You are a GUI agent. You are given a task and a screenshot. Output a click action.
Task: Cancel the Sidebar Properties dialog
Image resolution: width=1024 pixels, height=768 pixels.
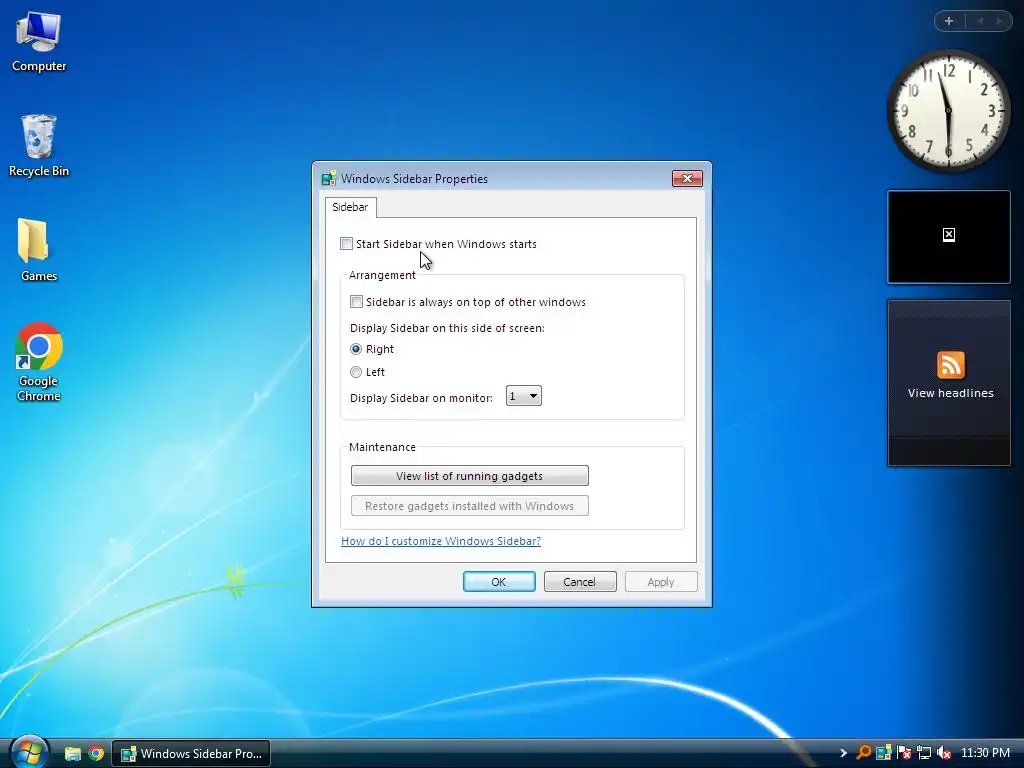tap(580, 582)
